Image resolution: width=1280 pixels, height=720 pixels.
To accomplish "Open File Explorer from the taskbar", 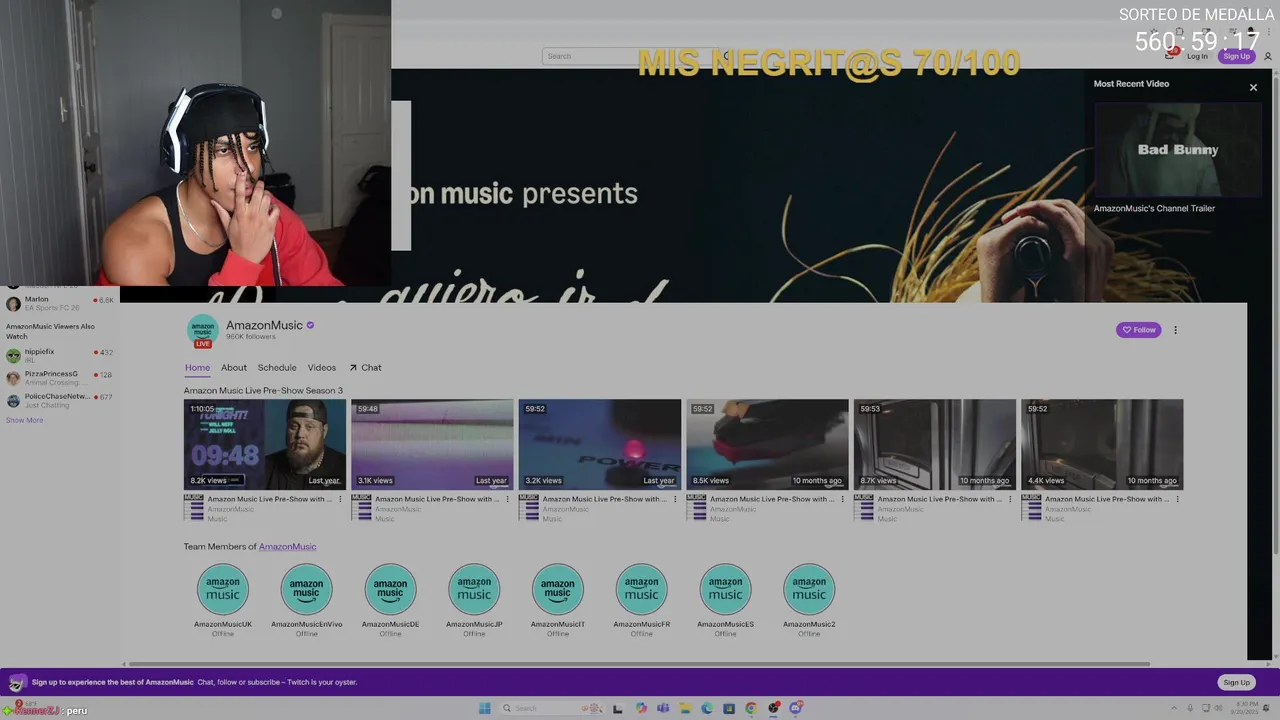I will point(685,708).
